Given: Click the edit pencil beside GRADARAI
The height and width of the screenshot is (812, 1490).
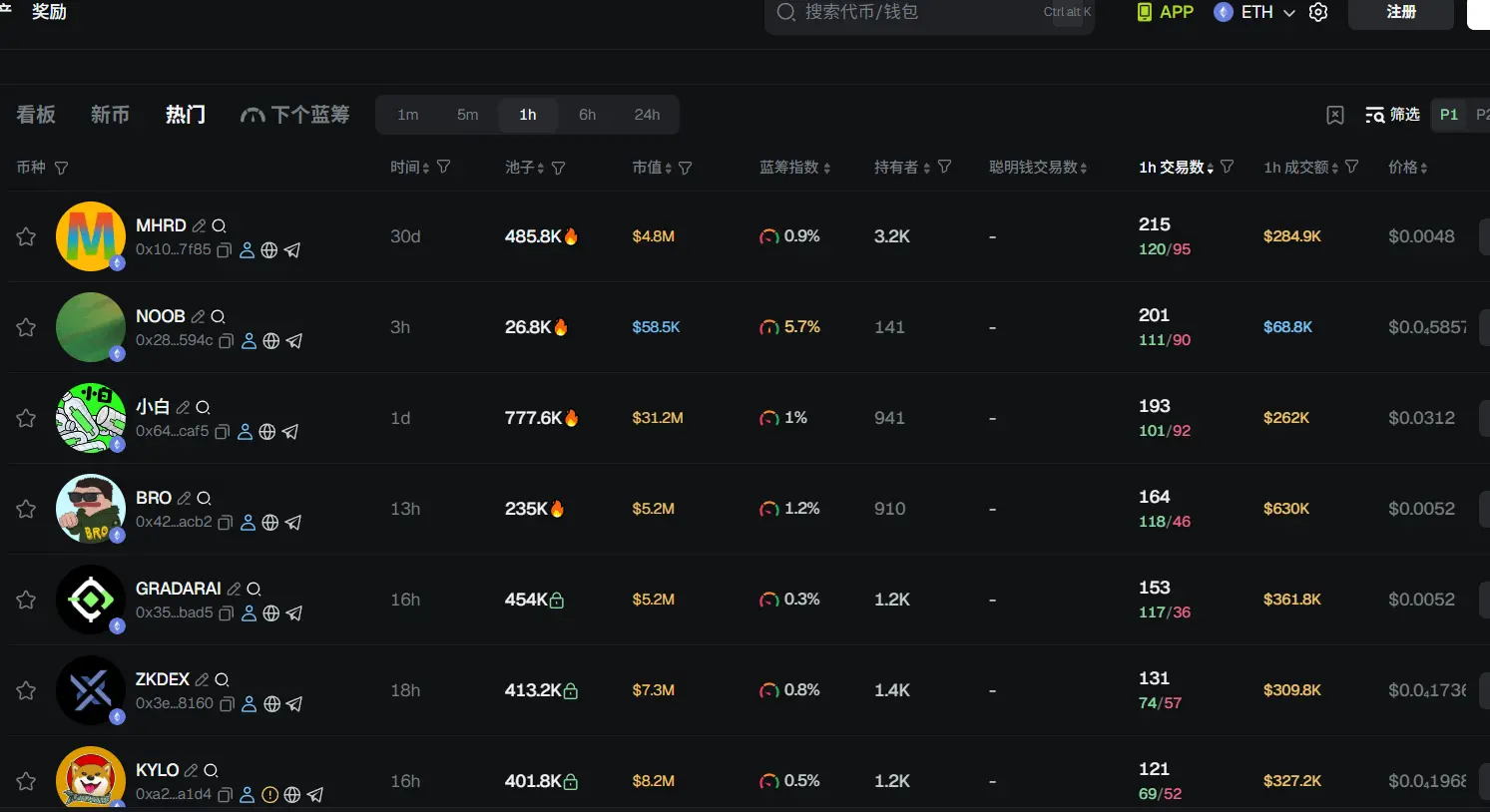Looking at the screenshot, I should tap(234, 589).
